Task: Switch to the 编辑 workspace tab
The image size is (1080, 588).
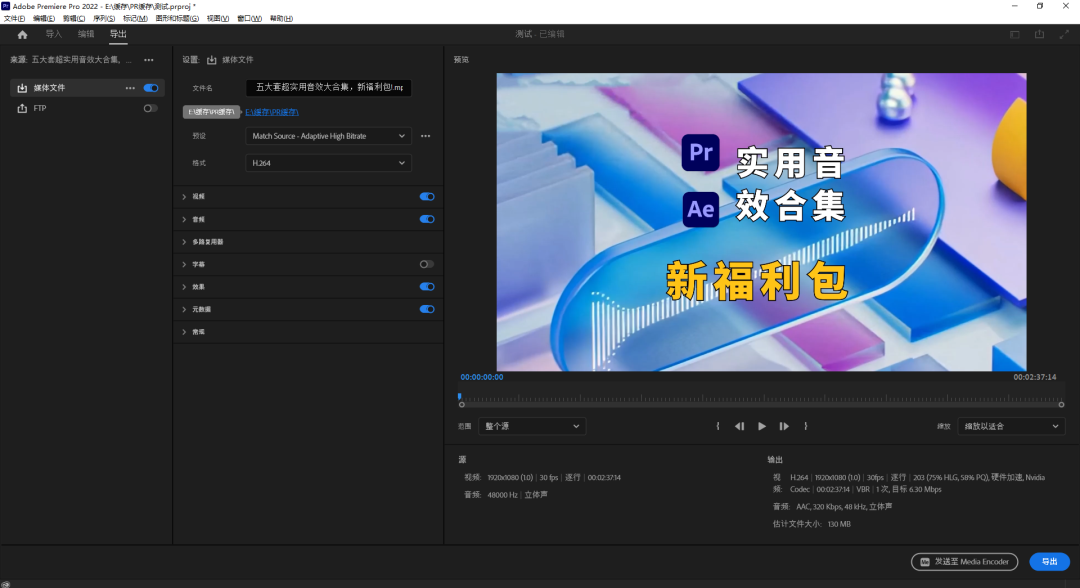Action: point(87,34)
